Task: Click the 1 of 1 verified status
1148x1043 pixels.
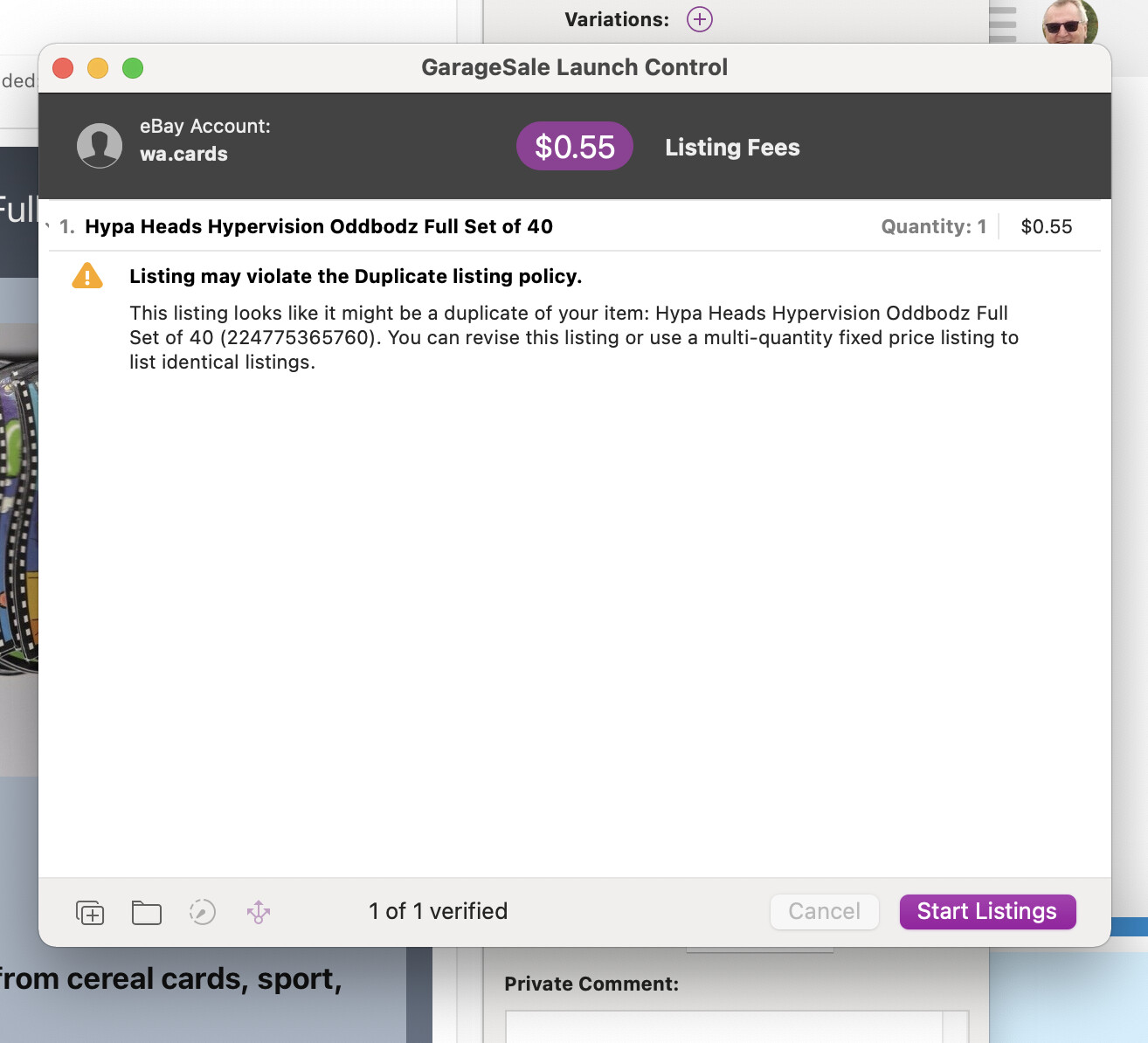Action: 438,911
